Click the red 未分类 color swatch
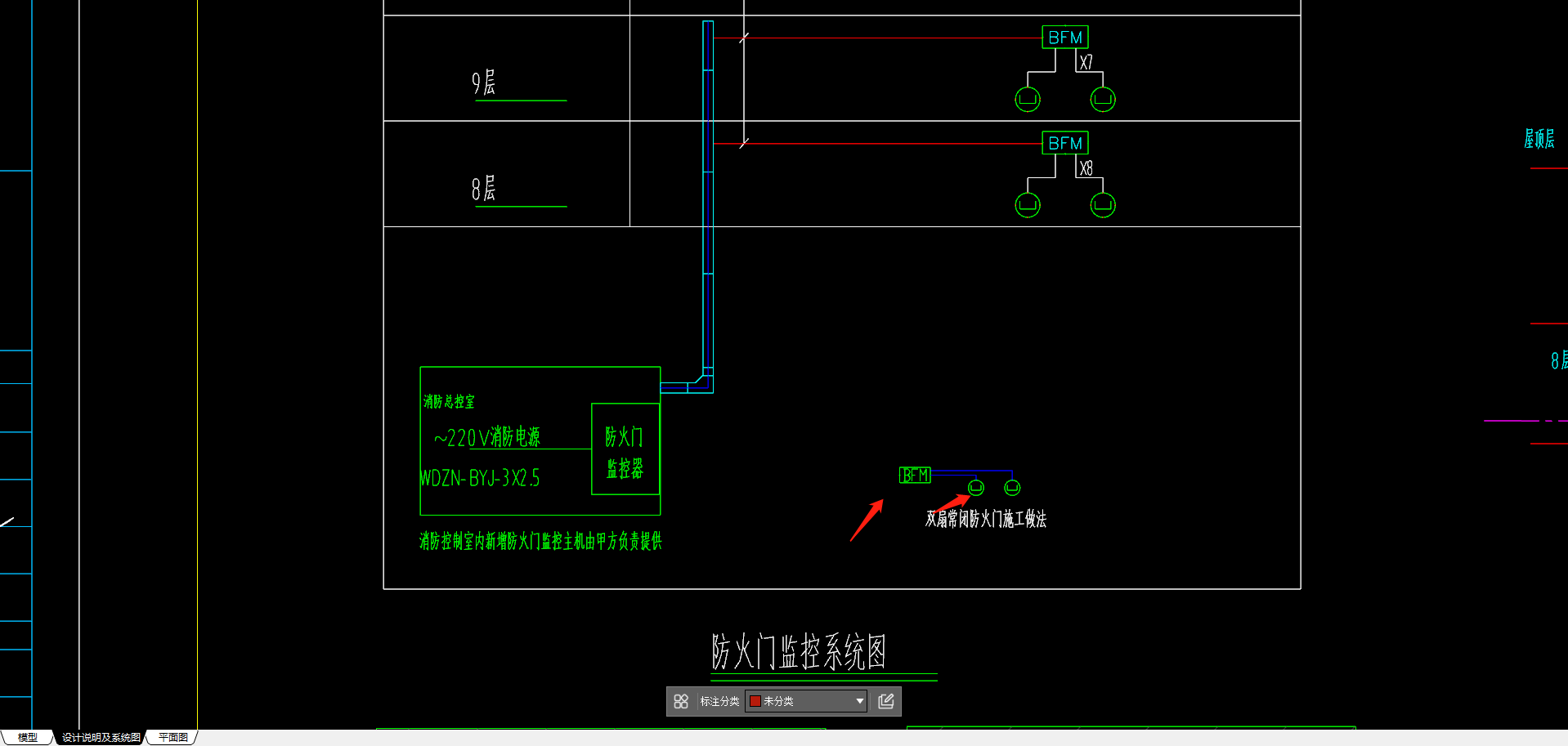The image size is (1568, 746). 755,701
